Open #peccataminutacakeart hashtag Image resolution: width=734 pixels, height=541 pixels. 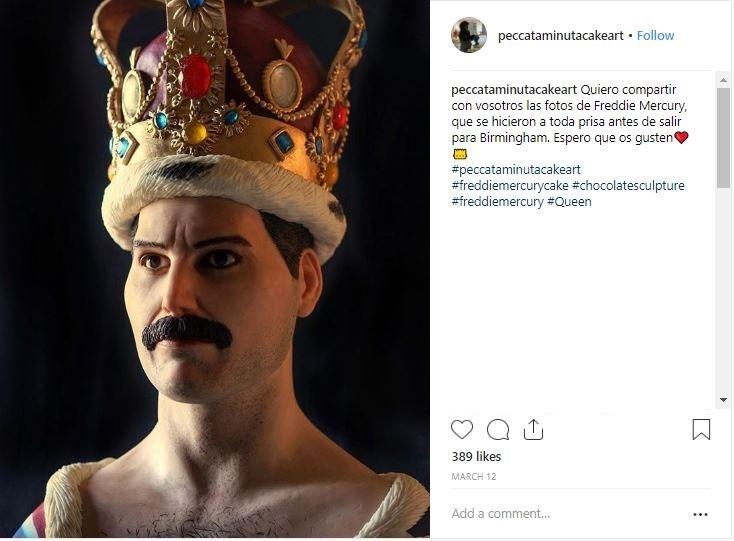(516, 169)
